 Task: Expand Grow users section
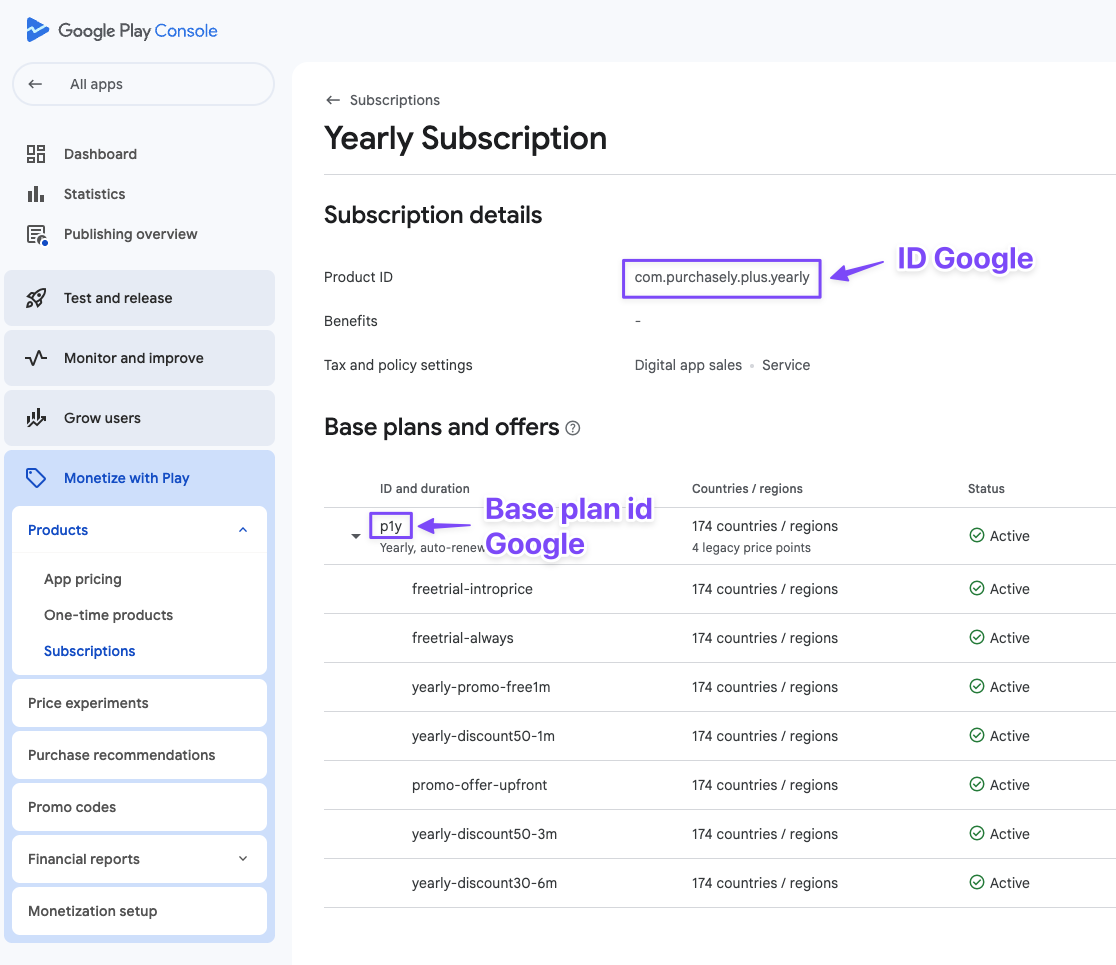point(140,418)
